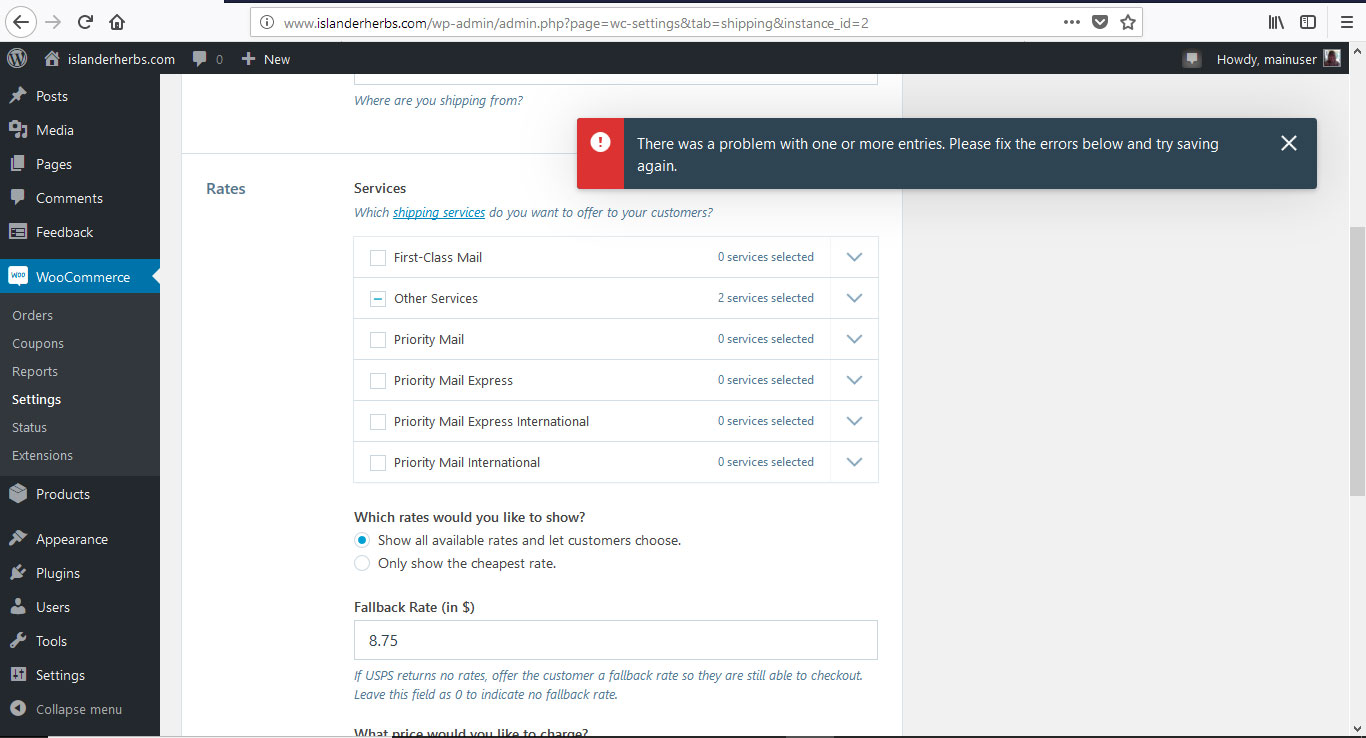1366x738 pixels.
Task: Go to WooCommerce Orders
Action: pos(32,315)
